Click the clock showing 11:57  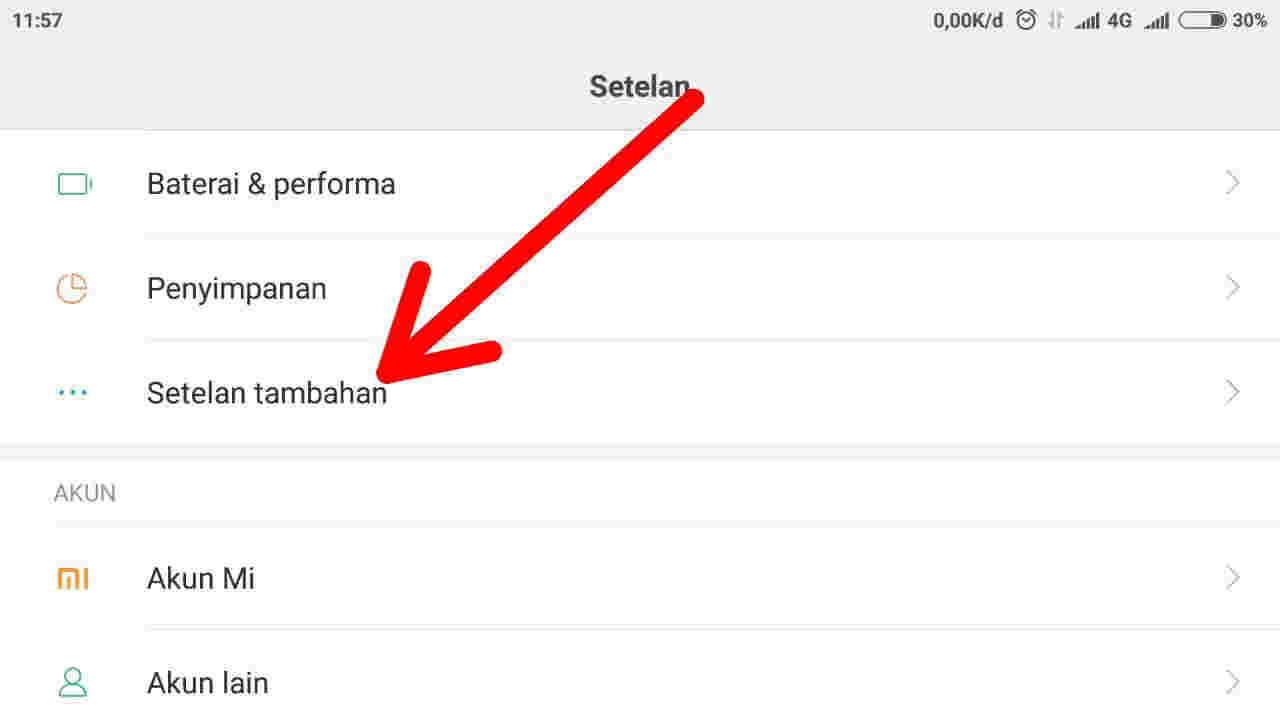tap(40, 19)
